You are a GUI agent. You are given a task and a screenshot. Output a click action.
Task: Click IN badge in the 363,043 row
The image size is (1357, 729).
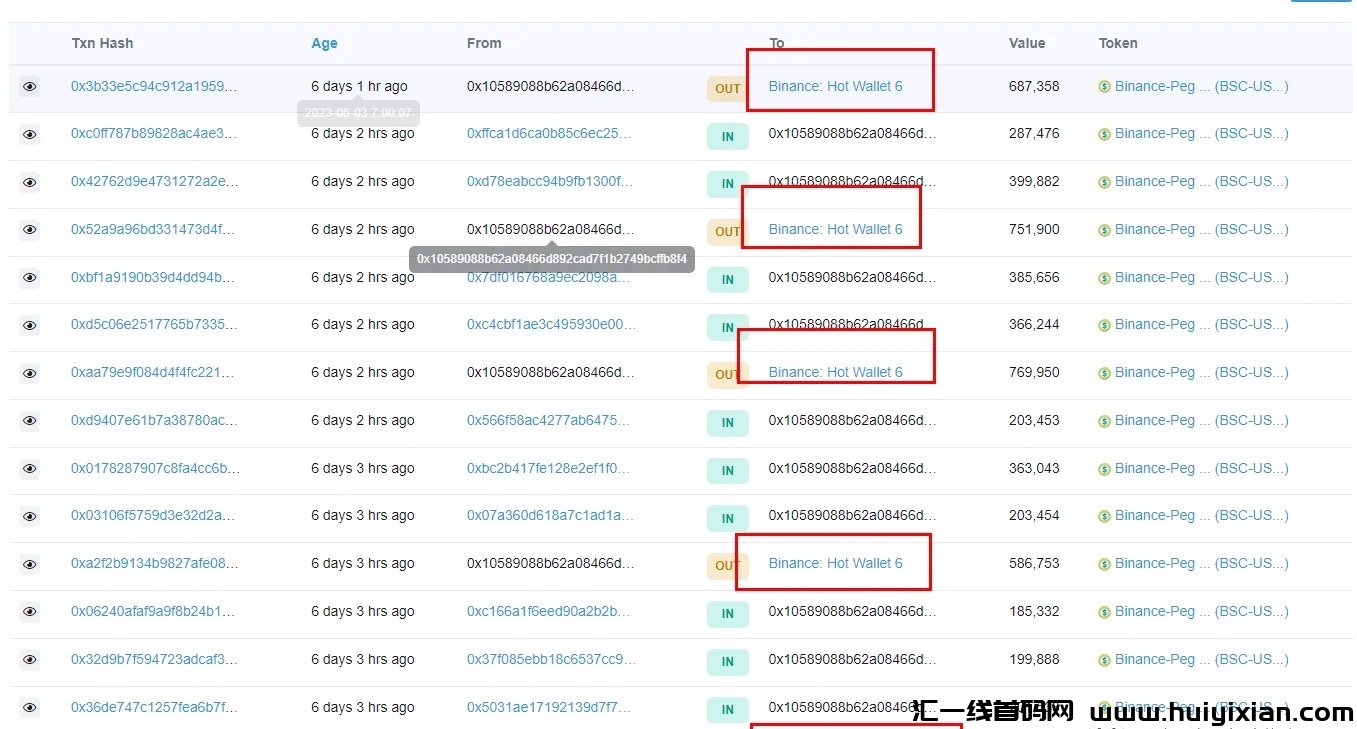[x=727, y=470]
